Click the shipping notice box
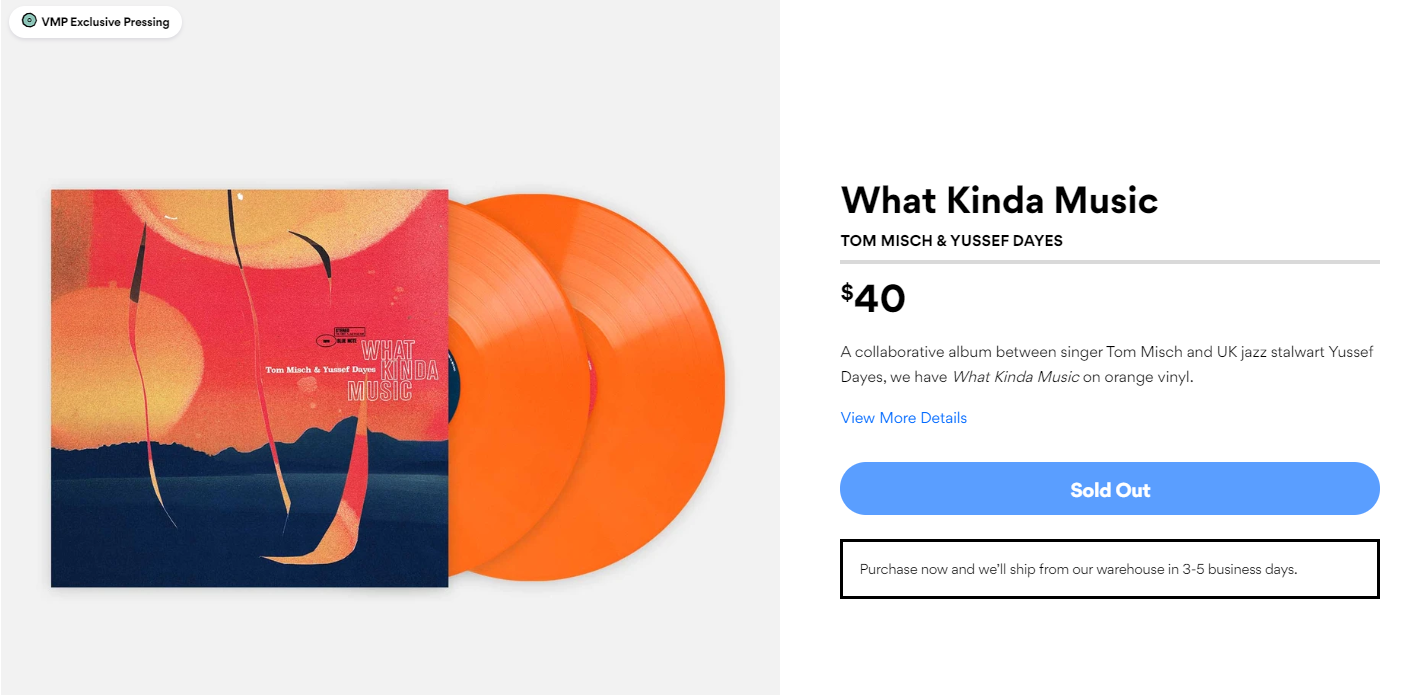Viewport: 1414px width, 695px height. coord(1110,569)
